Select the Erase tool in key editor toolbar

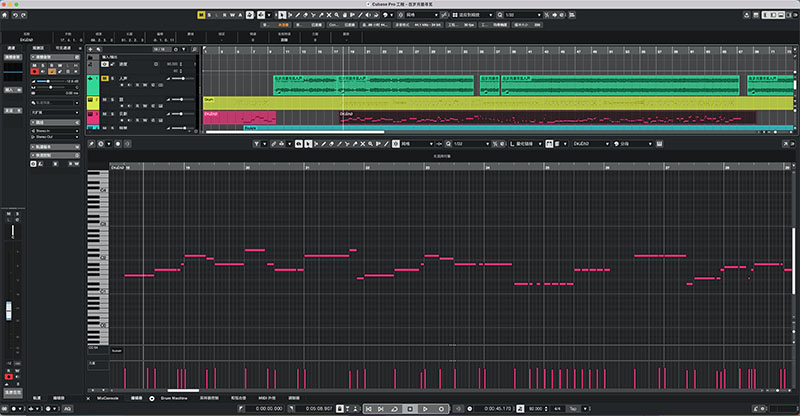(x=332, y=144)
